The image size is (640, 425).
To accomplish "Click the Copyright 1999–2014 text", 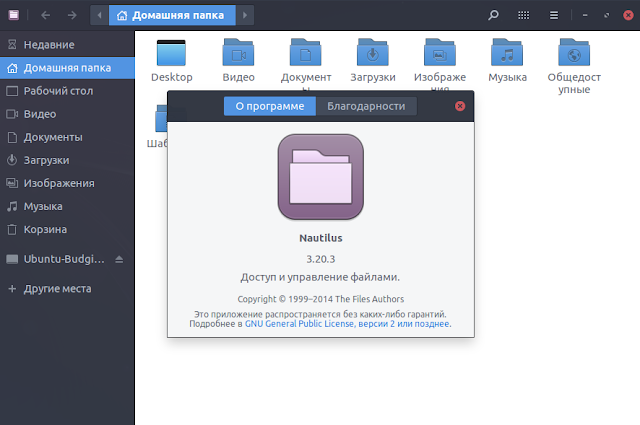I will 321,299.
